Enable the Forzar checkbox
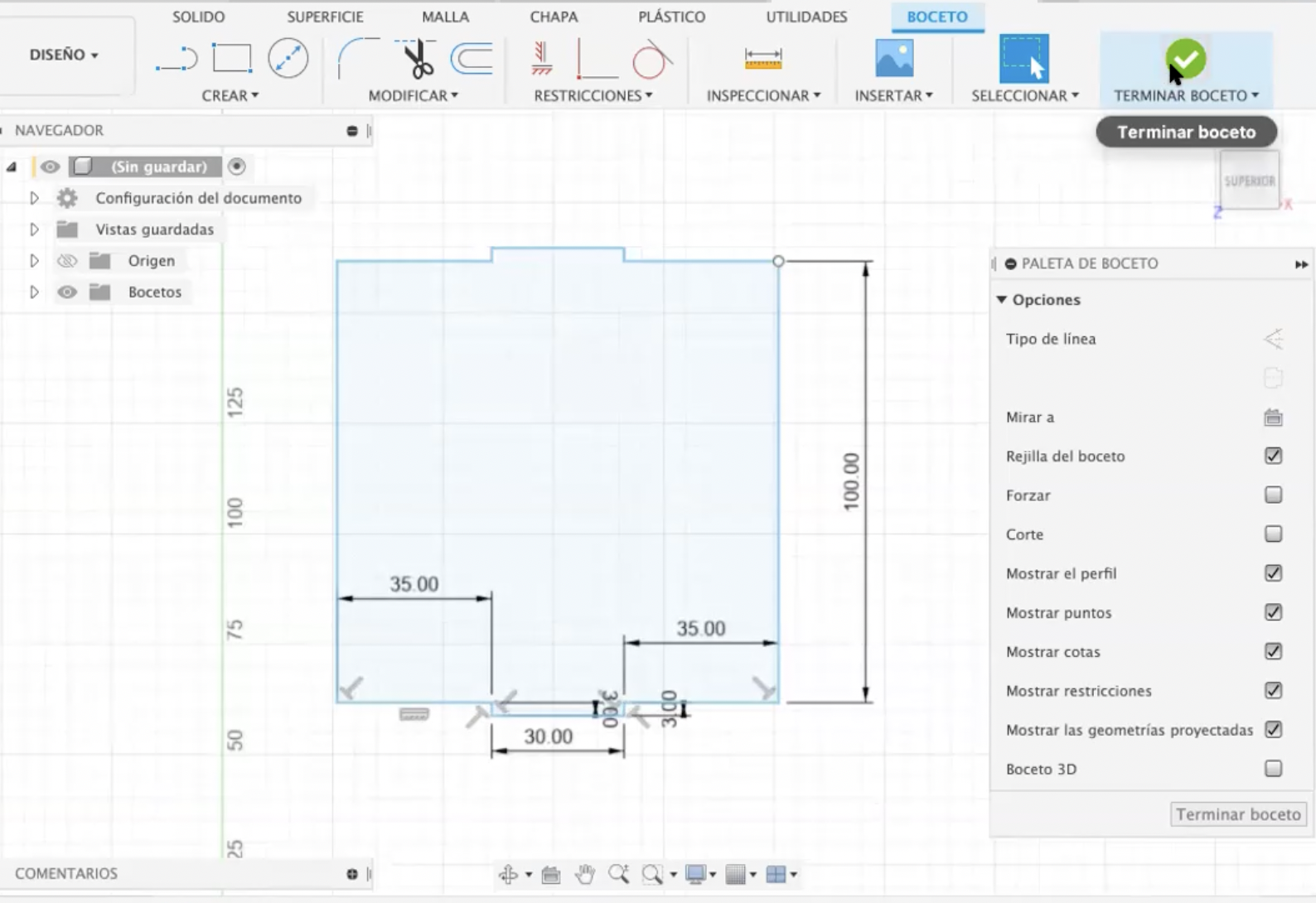The width and height of the screenshot is (1316, 903). tap(1274, 495)
